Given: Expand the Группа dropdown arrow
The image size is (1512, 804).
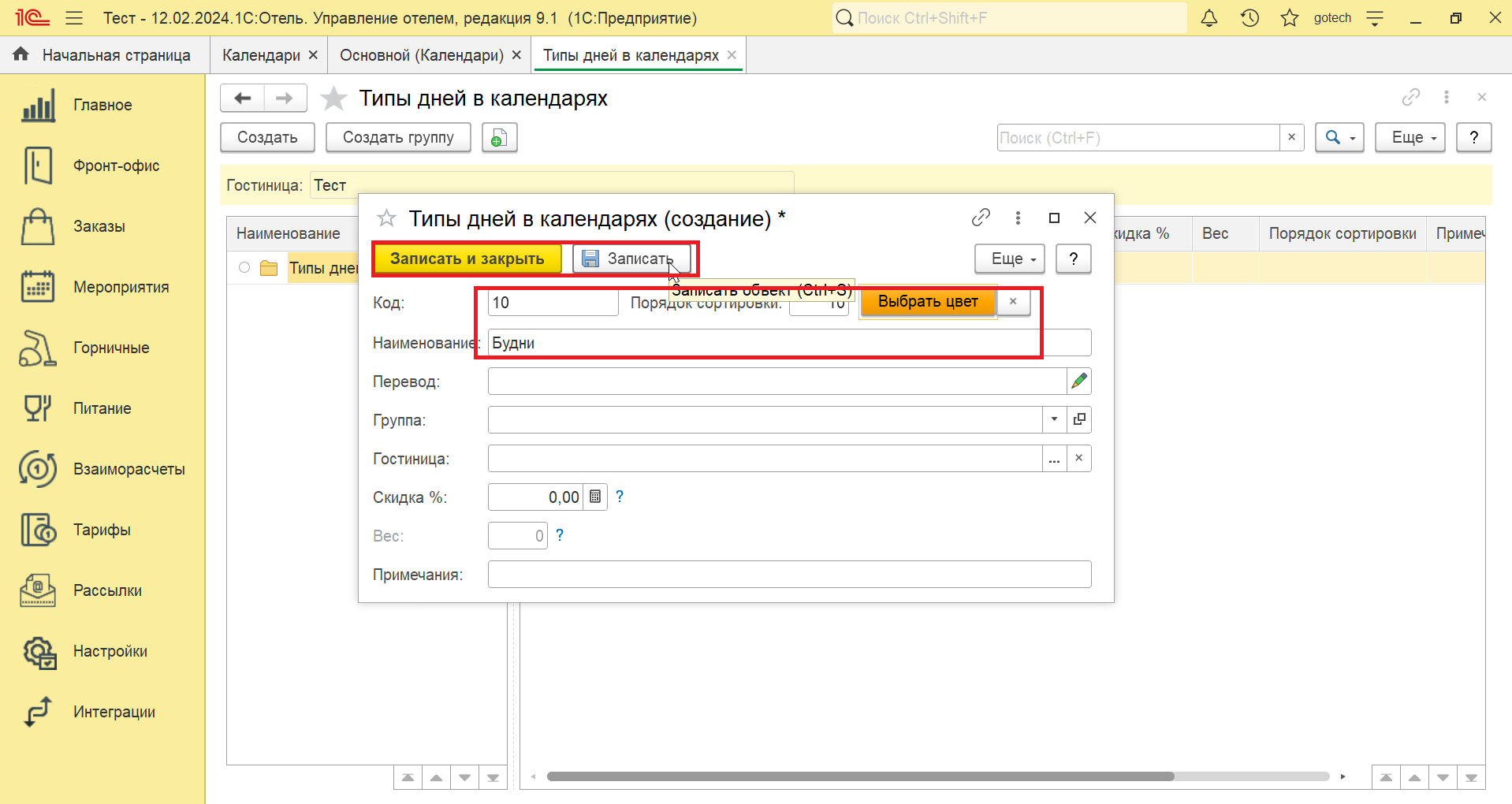Looking at the screenshot, I should tap(1055, 419).
